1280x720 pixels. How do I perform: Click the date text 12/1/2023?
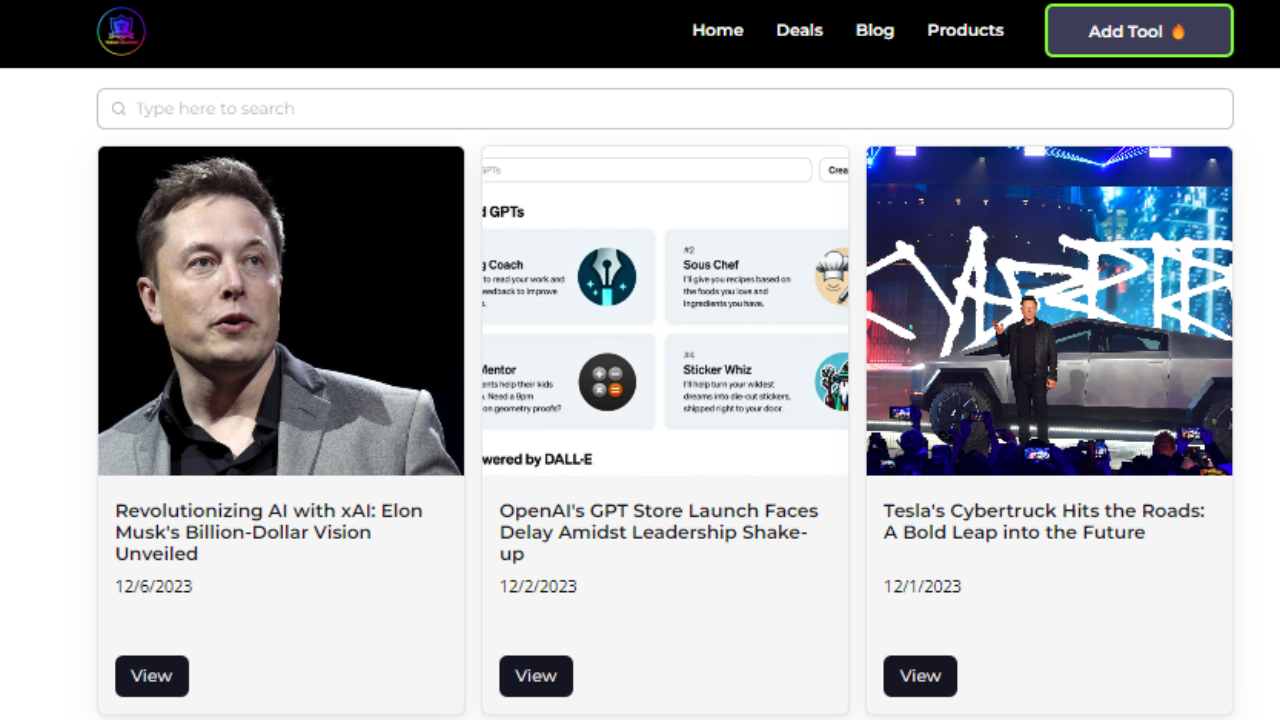pos(922,586)
